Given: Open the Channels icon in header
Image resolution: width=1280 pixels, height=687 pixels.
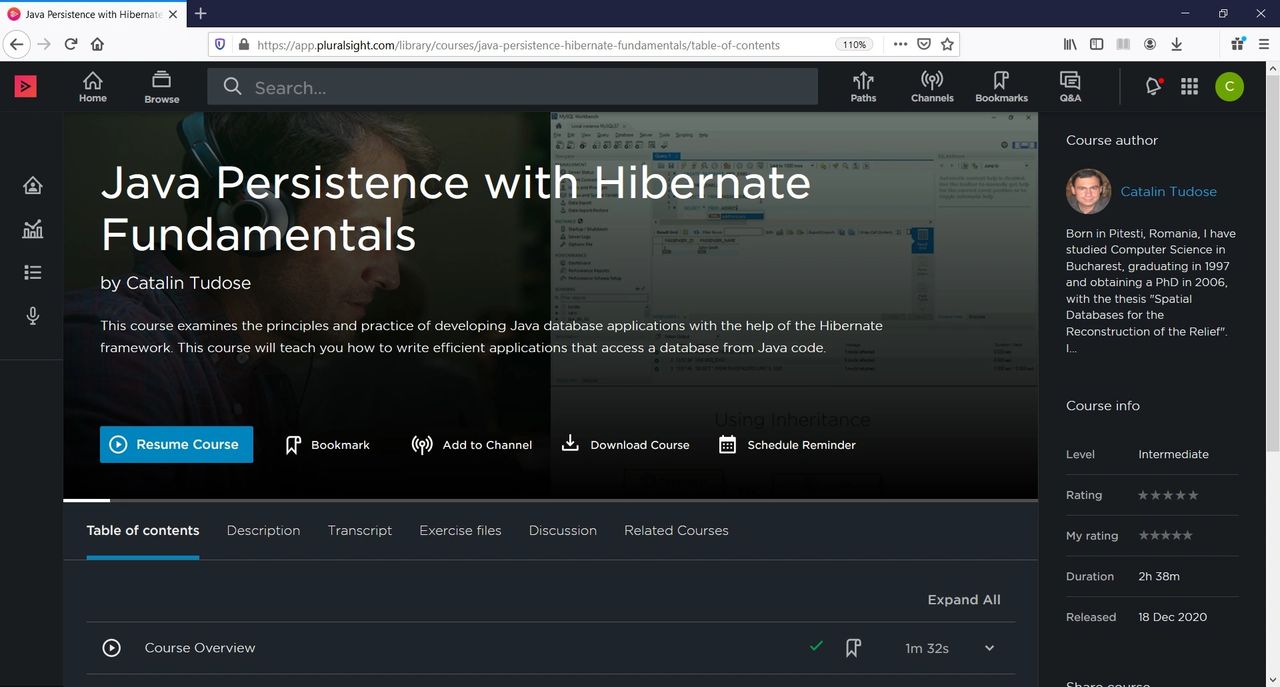Looking at the screenshot, I should (x=932, y=87).
